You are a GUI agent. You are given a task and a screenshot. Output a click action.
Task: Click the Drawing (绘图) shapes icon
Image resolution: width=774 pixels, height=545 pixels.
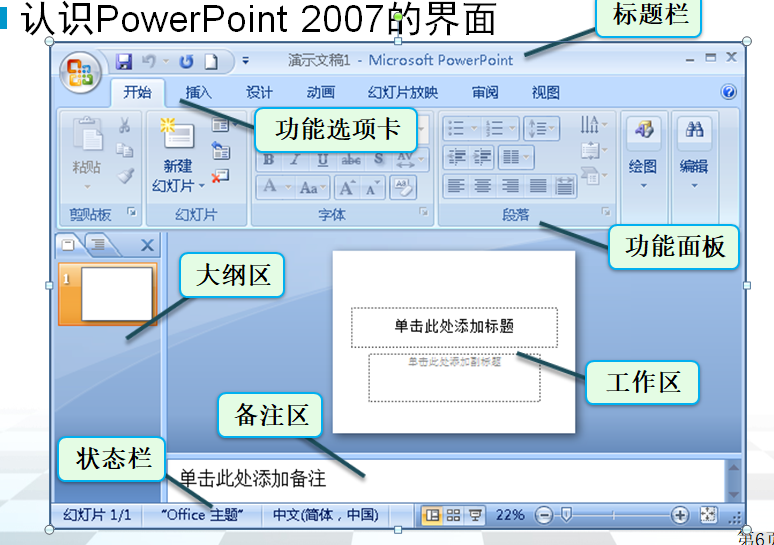tap(643, 130)
